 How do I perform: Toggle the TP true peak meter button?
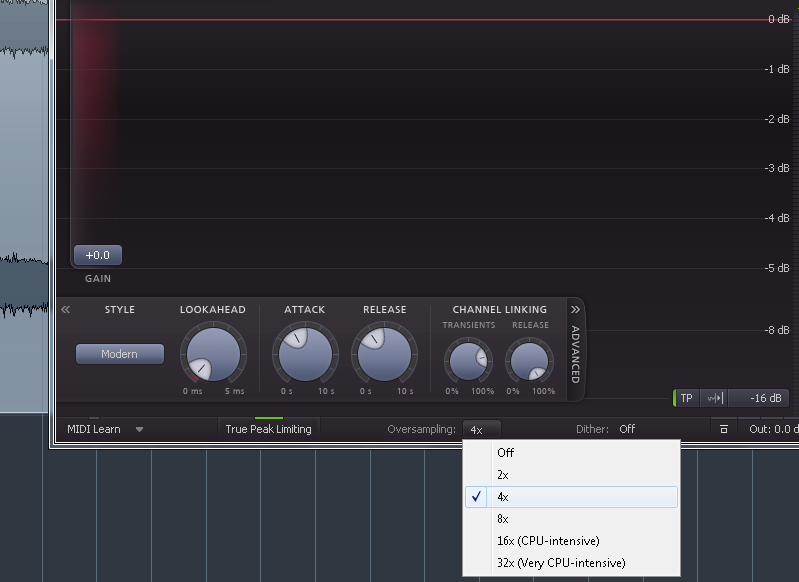click(x=686, y=398)
